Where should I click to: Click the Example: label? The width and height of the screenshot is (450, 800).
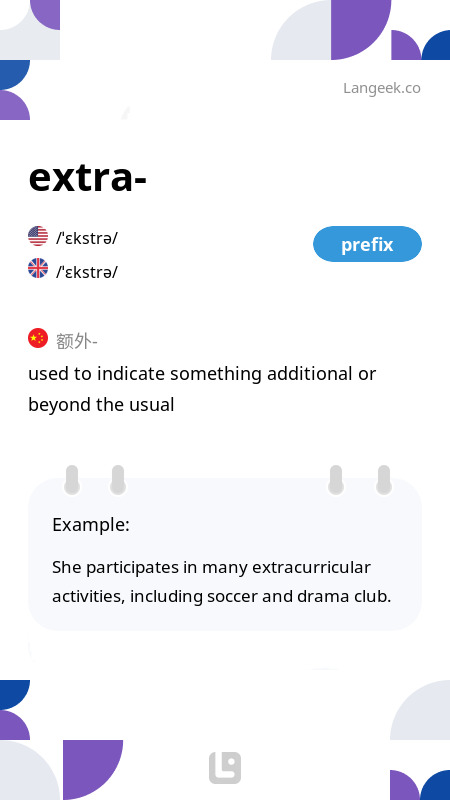click(x=91, y=524)
